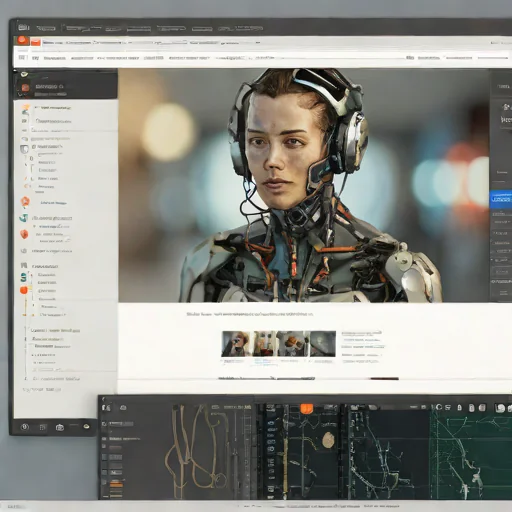Screen dimensions: 512x512
Task: Click the small green-yellow icon atop the dark sidebar header
Action: point(24,74)
